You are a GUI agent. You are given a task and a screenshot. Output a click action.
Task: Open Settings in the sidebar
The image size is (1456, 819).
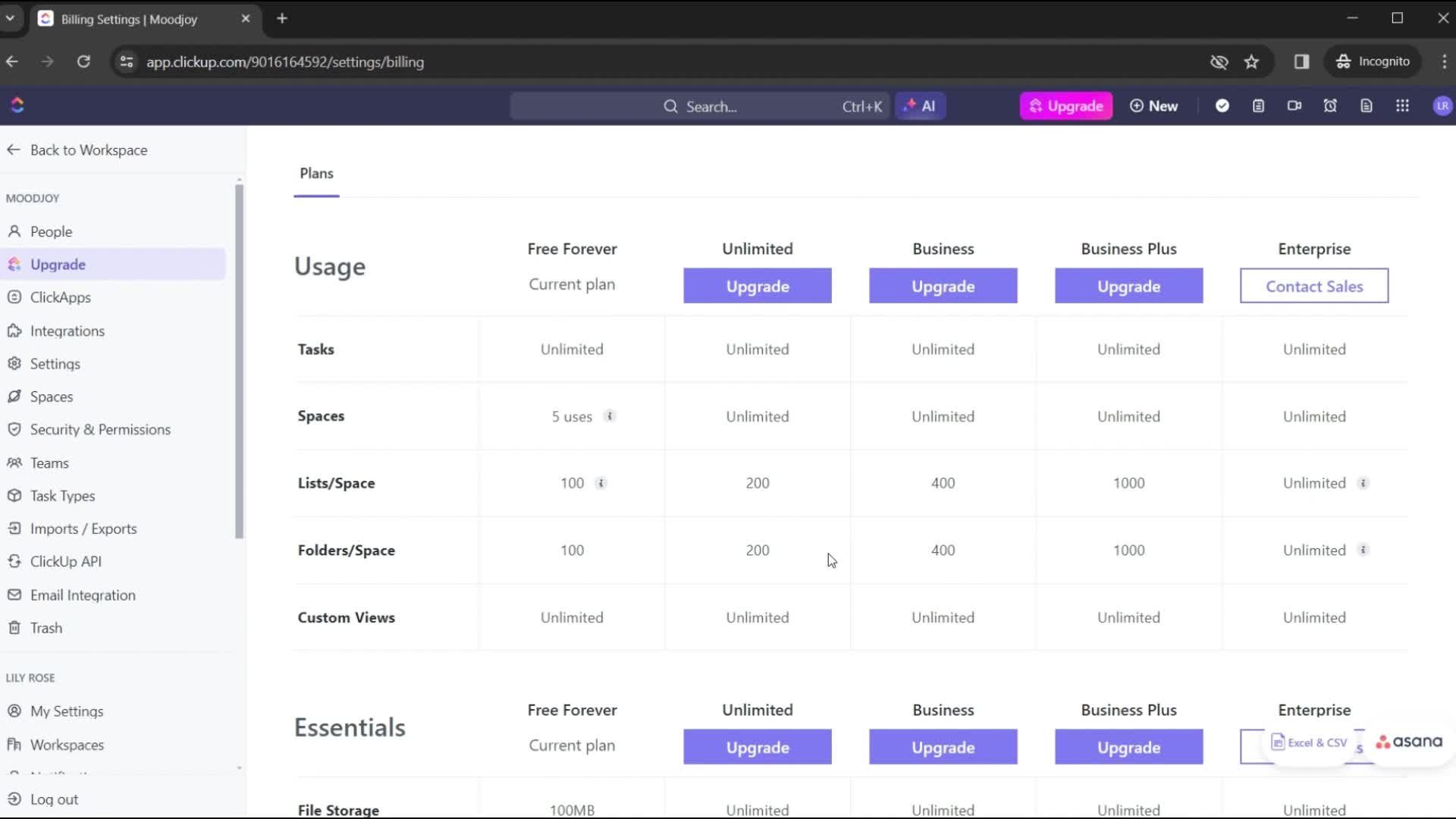(114, 364)
